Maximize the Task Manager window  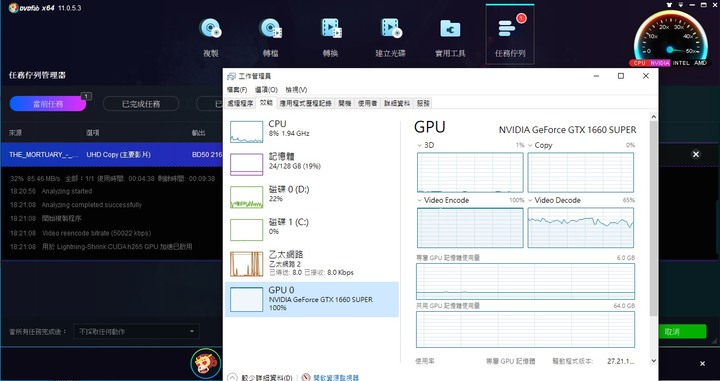[x=621, y=76]
